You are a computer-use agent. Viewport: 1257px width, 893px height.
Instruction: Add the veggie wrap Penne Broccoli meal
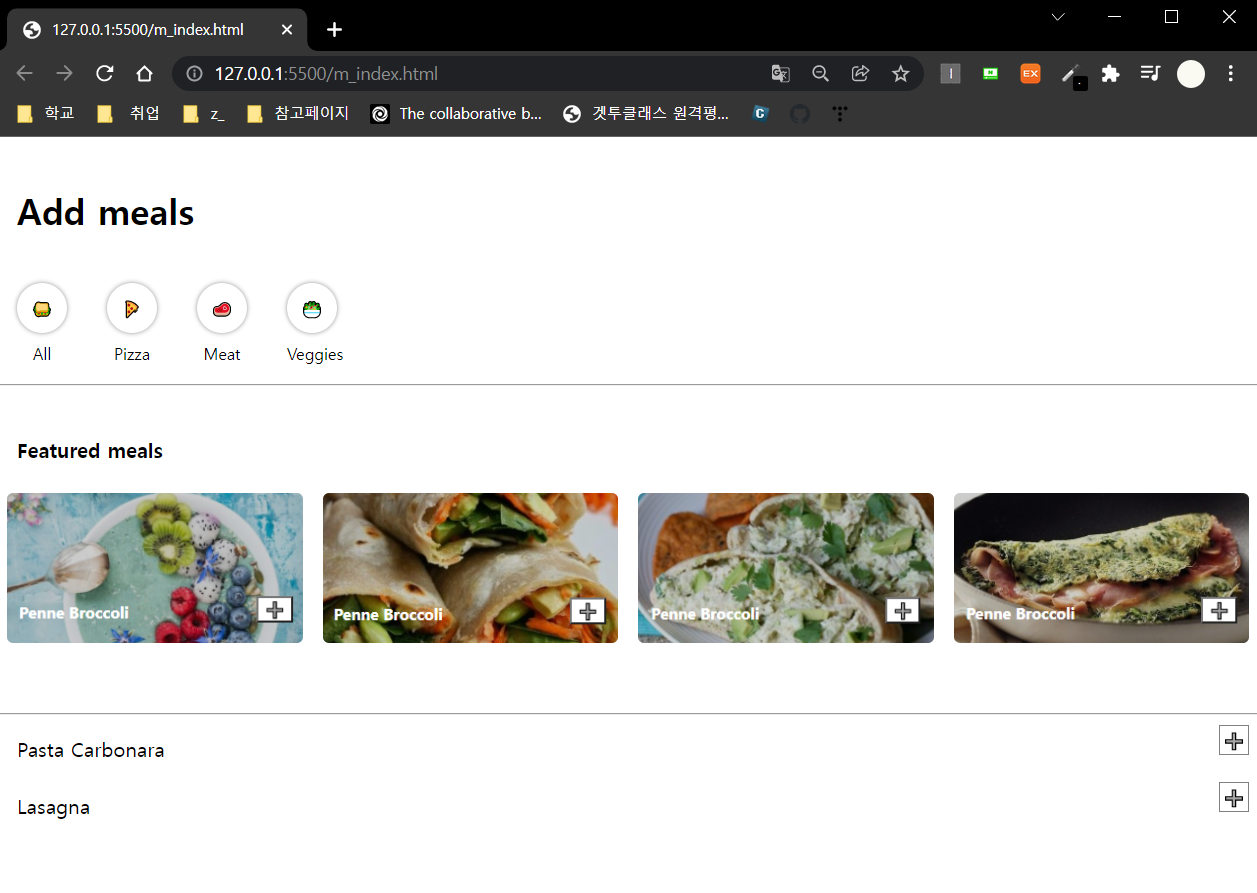[x=588, y=610]
